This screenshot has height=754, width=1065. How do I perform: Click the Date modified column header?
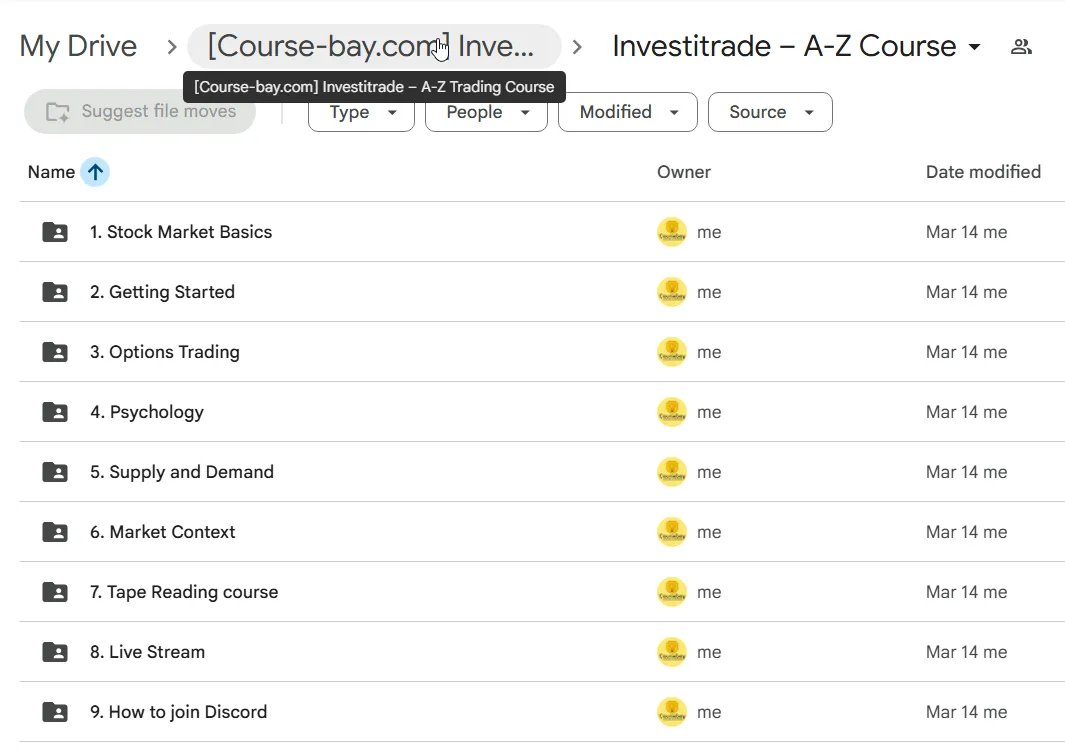[x=983, y=172]
